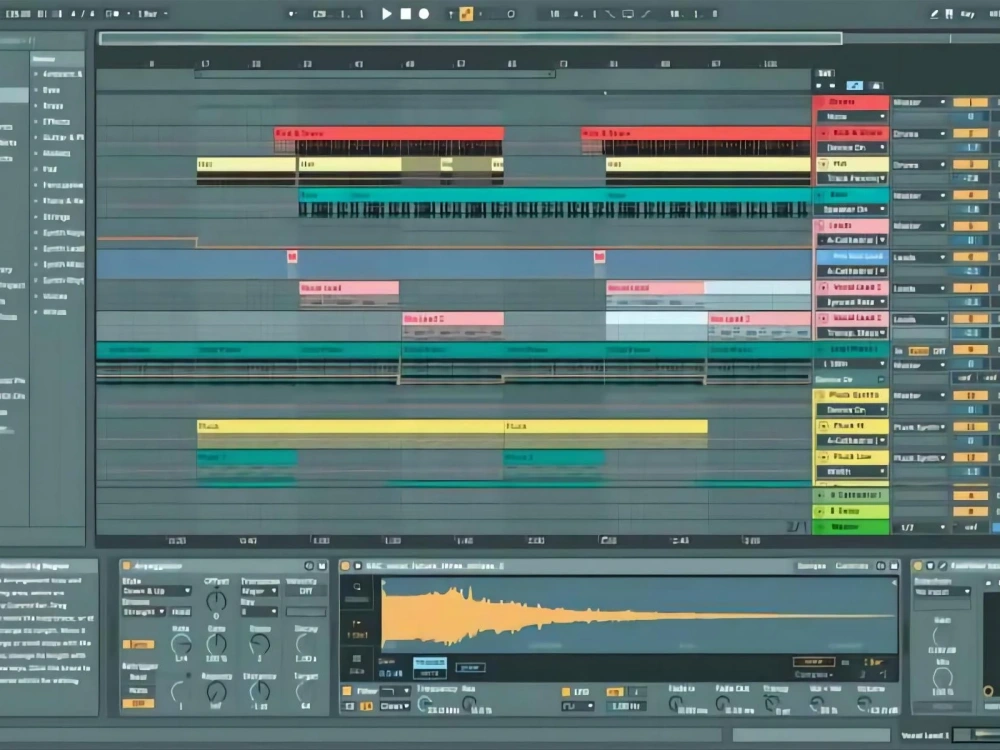
Task: Open the 1 Bar quantization menu
Action: [152, 13]
